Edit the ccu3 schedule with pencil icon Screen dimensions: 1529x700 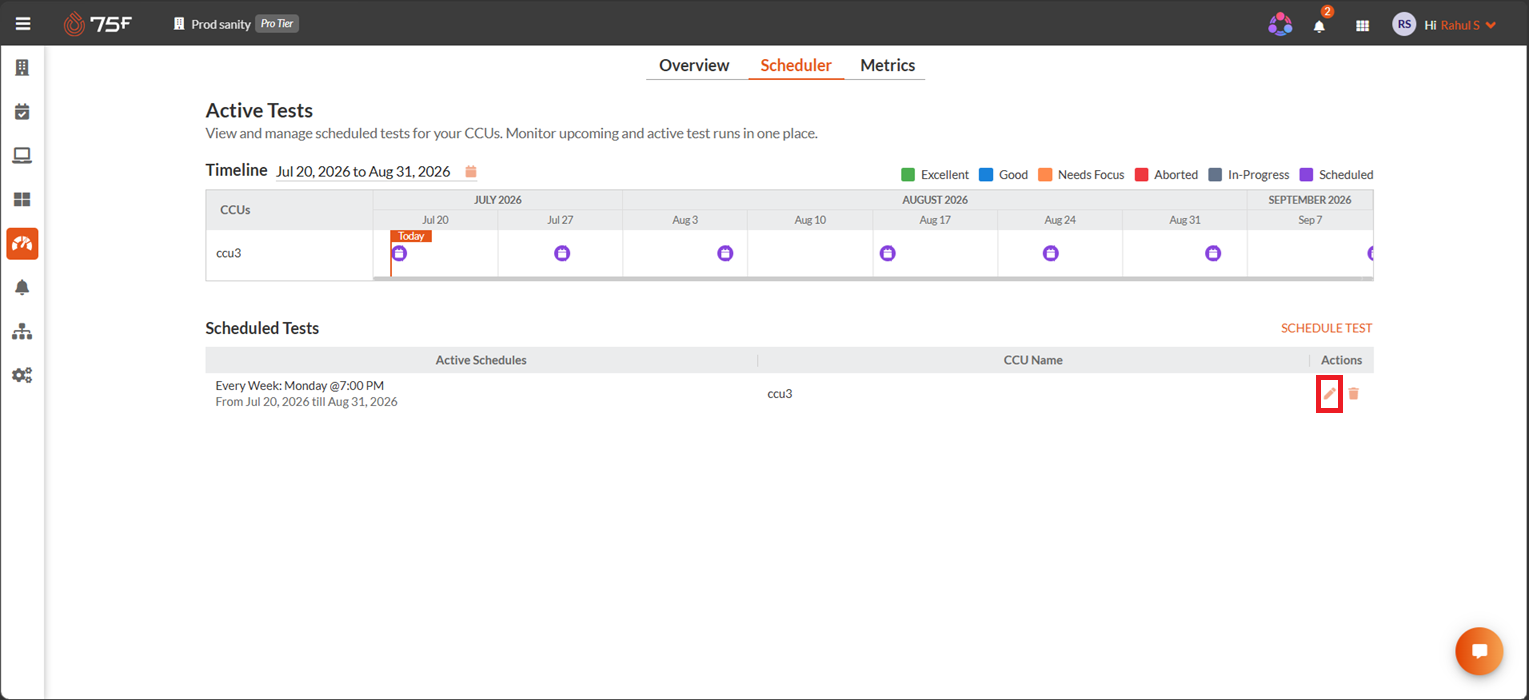[1329, 394]
